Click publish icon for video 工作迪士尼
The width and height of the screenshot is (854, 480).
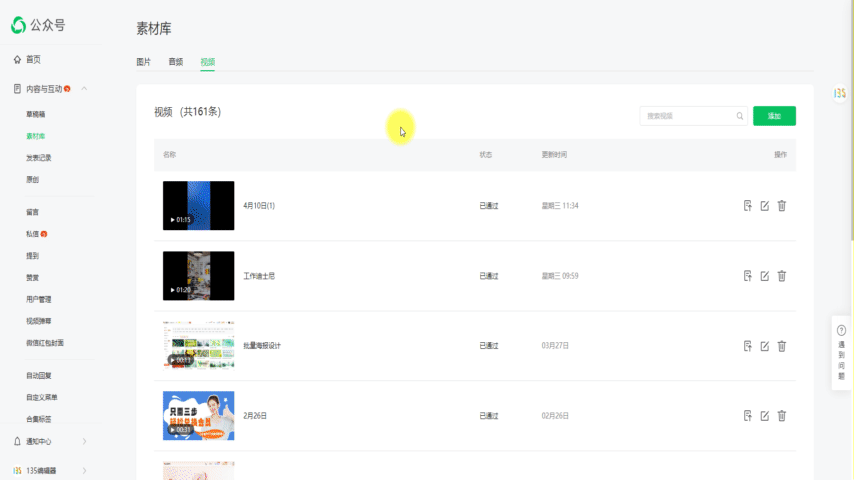(748, 276)
